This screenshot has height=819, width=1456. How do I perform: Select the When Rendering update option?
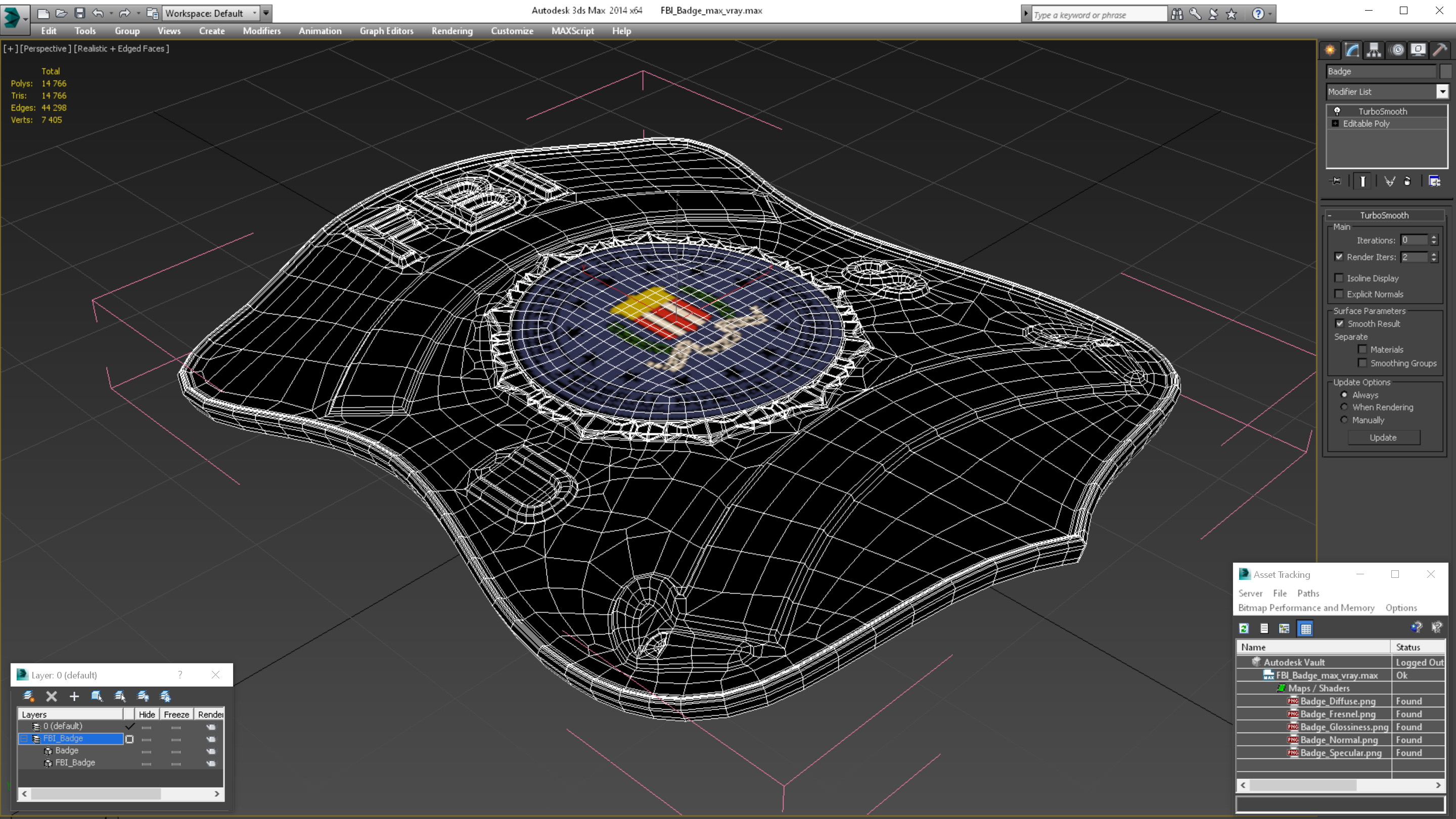(x=1344, y=407)
